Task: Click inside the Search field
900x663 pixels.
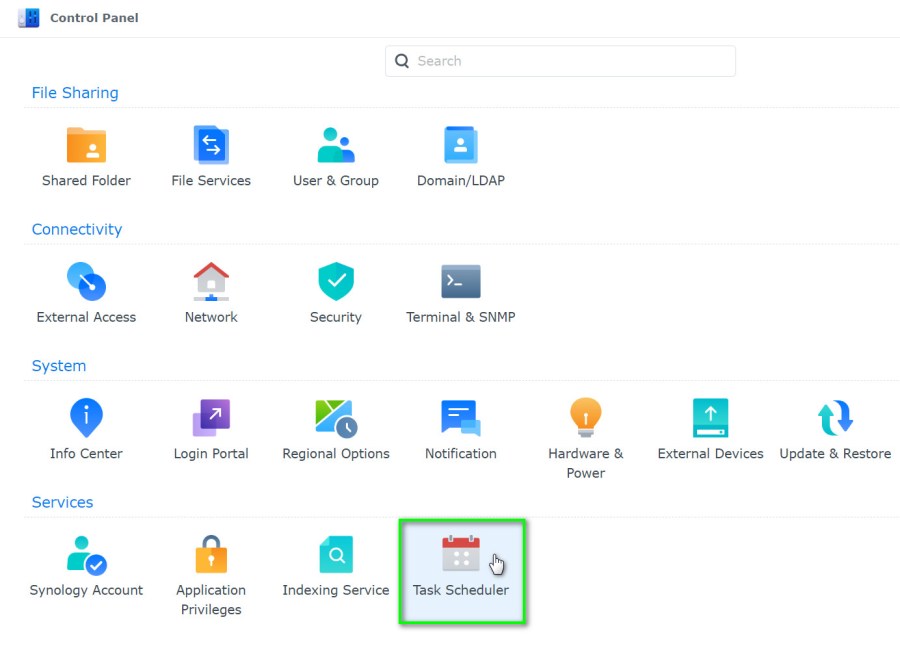Action: point(560,61)
